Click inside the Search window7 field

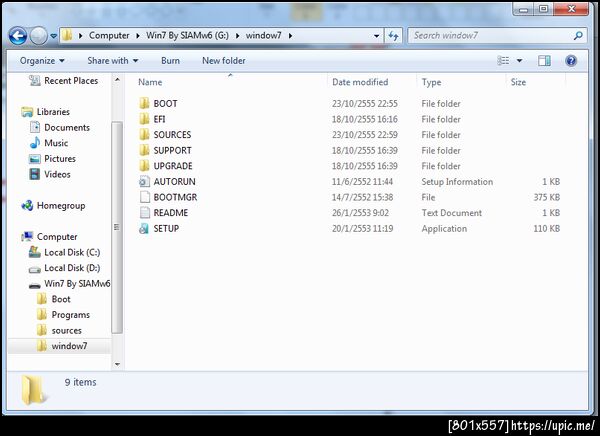click(x=492, y=36)
